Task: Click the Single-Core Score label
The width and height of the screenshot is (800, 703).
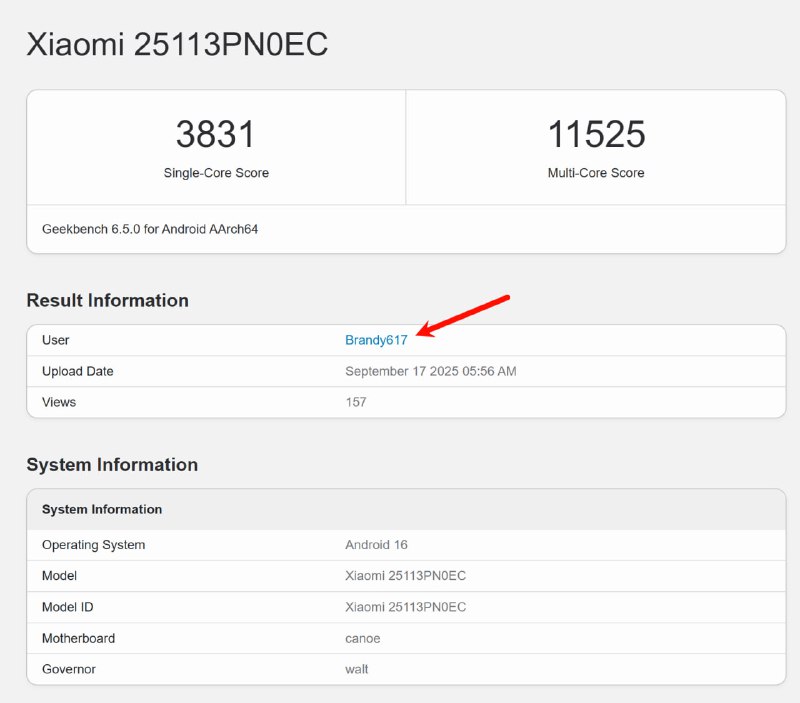Action: coord(216,173)
